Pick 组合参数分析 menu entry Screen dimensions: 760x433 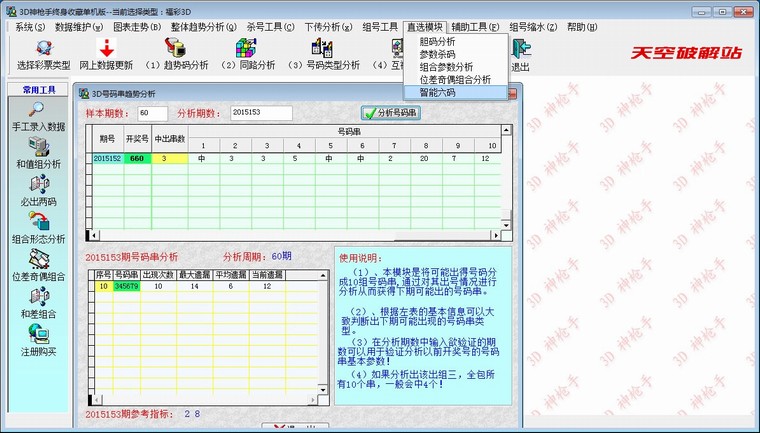tap(446, 66)
